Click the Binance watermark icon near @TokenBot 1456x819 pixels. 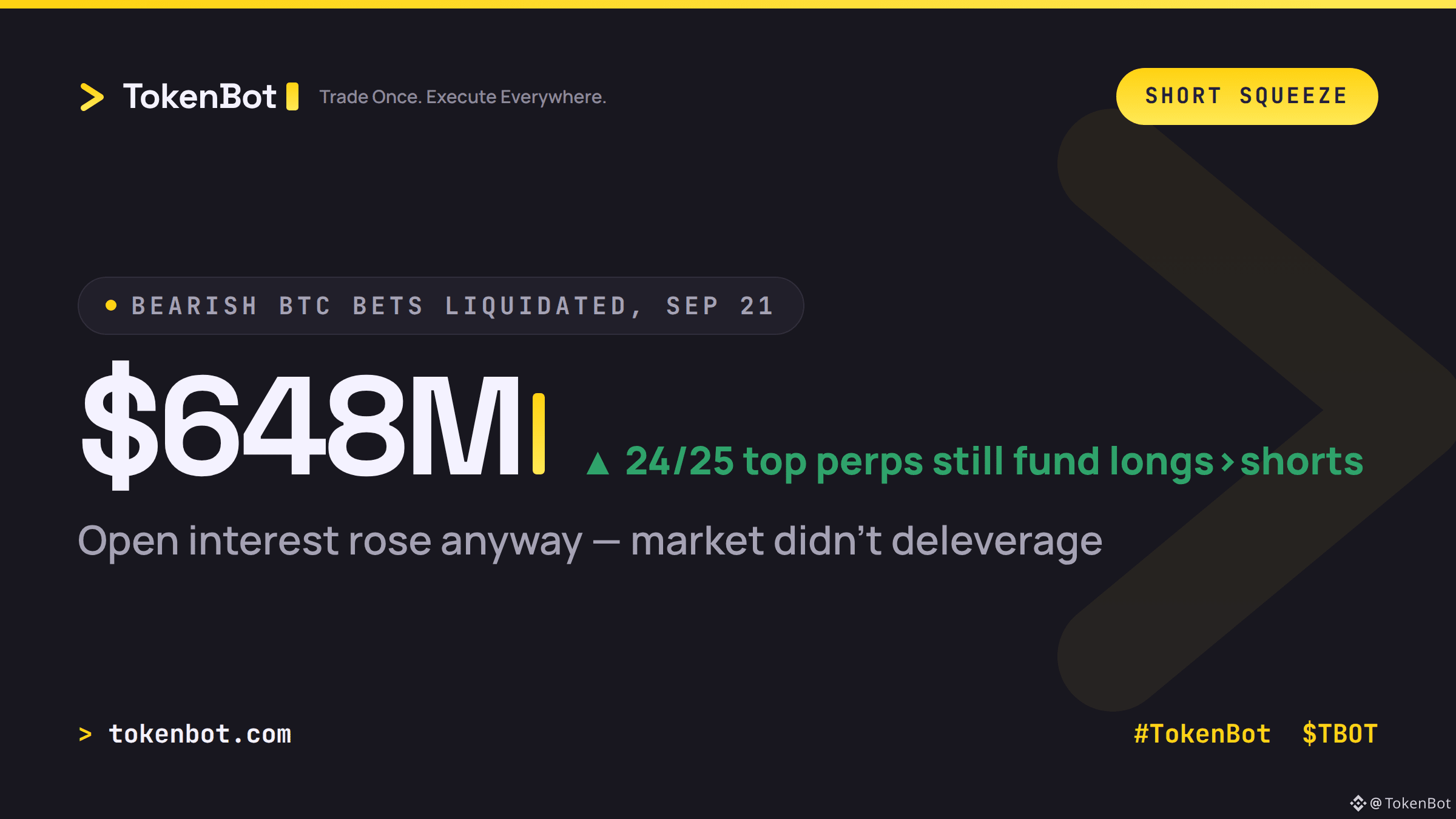coord(1358,803)
